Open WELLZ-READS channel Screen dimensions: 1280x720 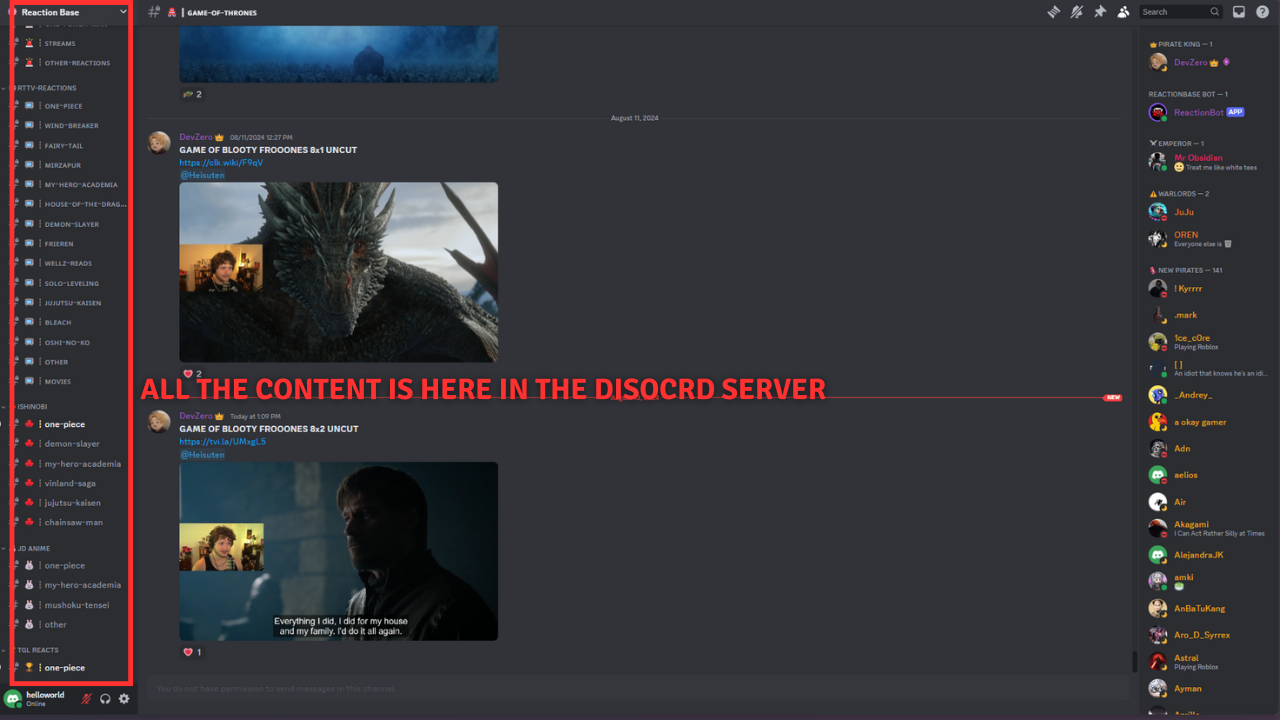coord(70,263)
